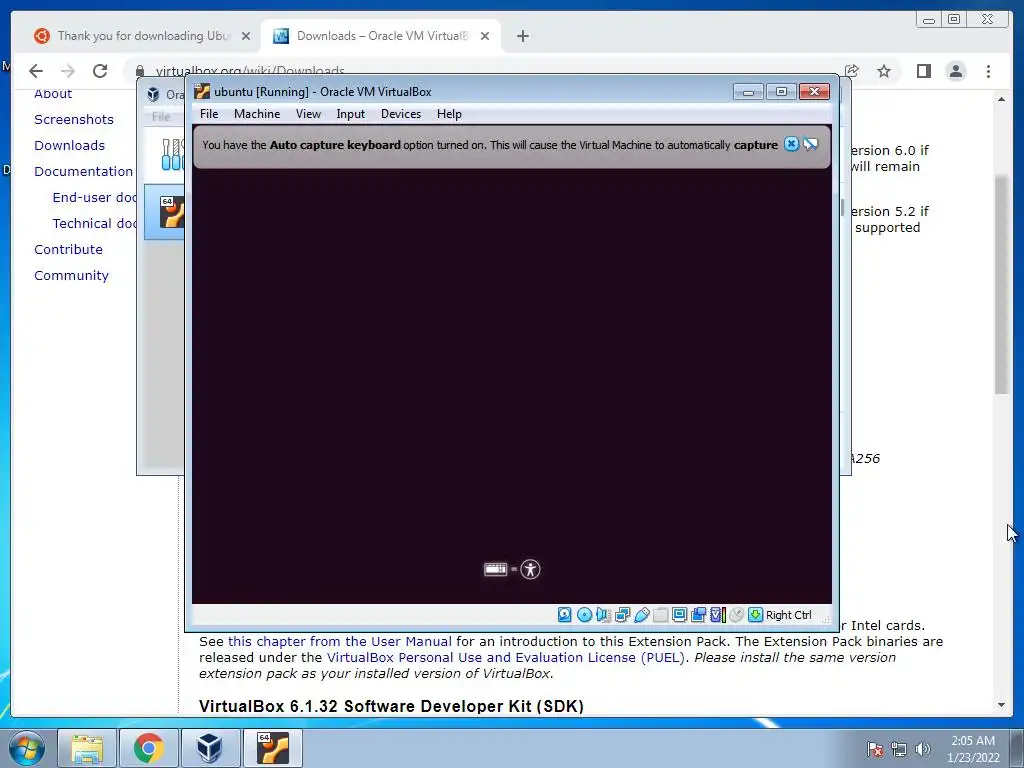Click the ubuntu VM title bar icon
Image resolution: width=1024 pixels, height=768 pixels.
coord(202,91)
